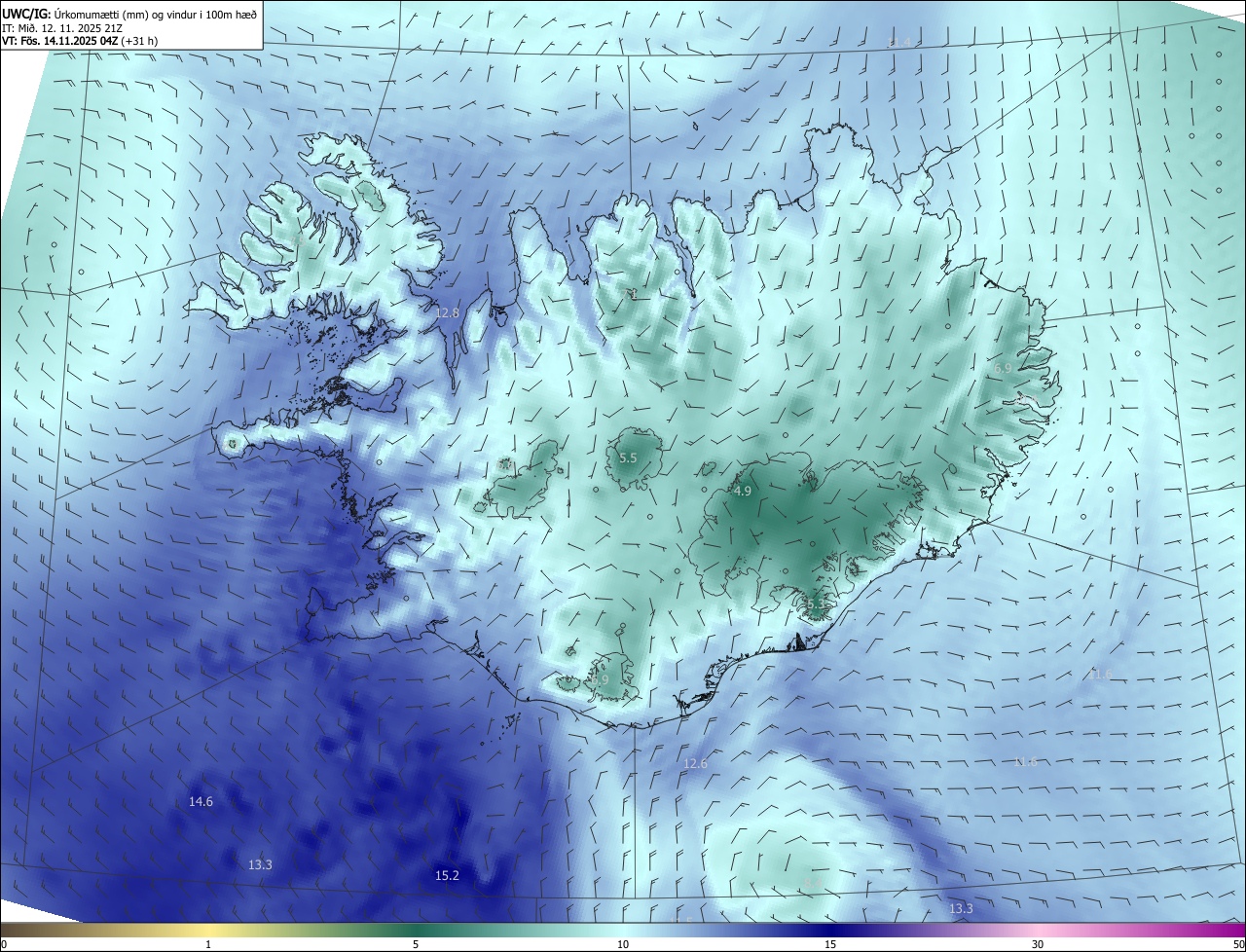Click the 1 tick label on the color scale

point(208,944)
